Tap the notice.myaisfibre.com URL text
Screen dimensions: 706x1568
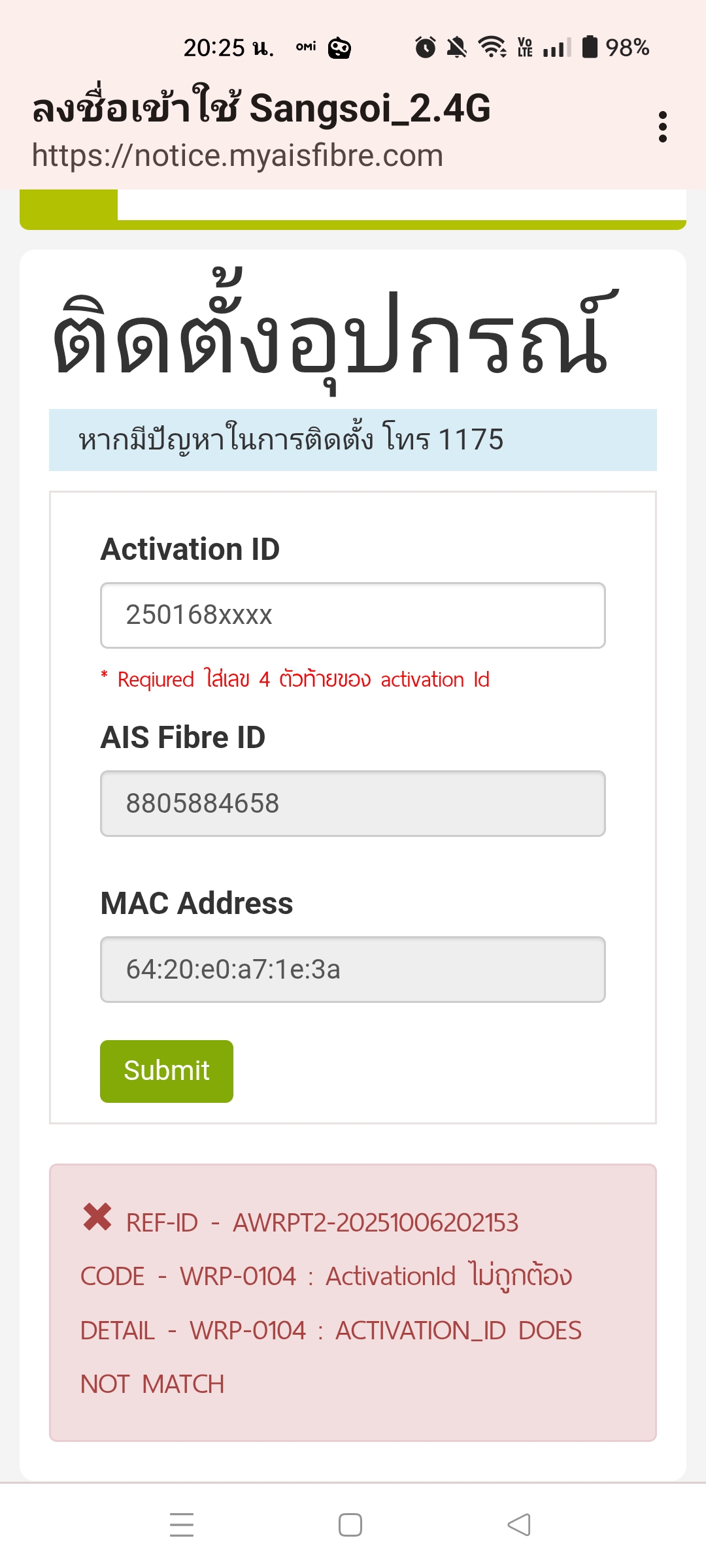[x=237, y=156]
